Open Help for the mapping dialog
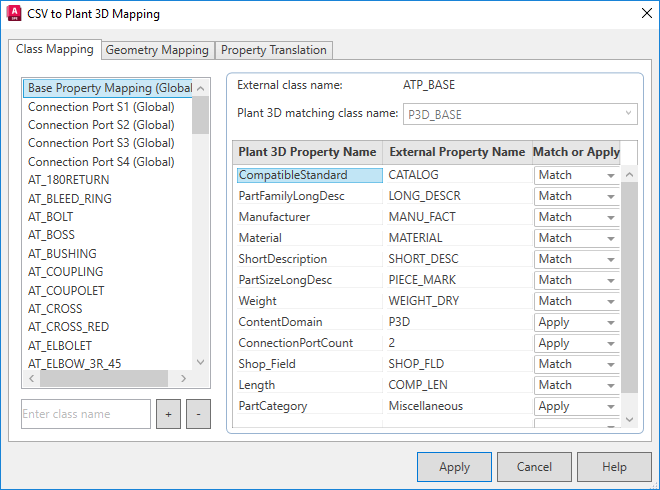The image size is (660, 490). (x=614, y=467)
